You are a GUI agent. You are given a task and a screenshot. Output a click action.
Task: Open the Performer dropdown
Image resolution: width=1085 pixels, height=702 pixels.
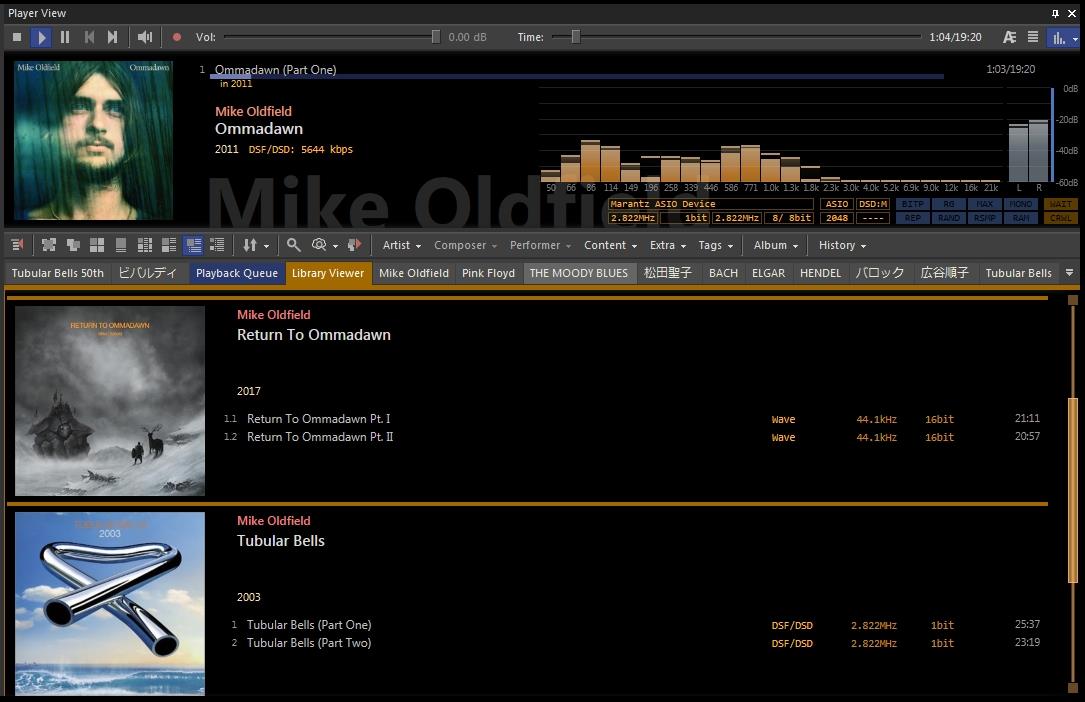[x=540, y=246]
